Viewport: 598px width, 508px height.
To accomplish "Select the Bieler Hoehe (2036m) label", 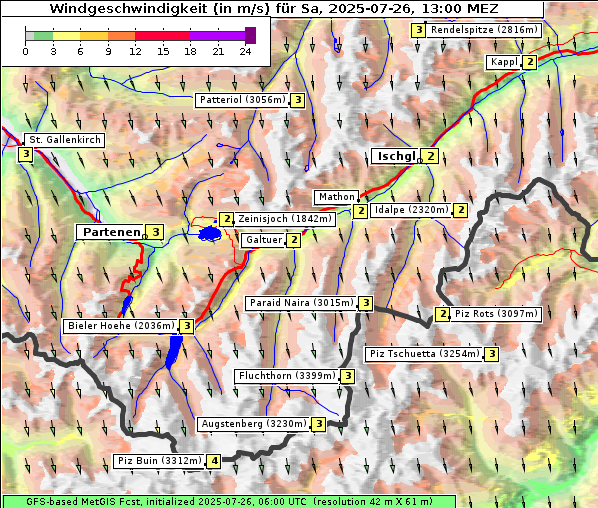I will (121, 326).
